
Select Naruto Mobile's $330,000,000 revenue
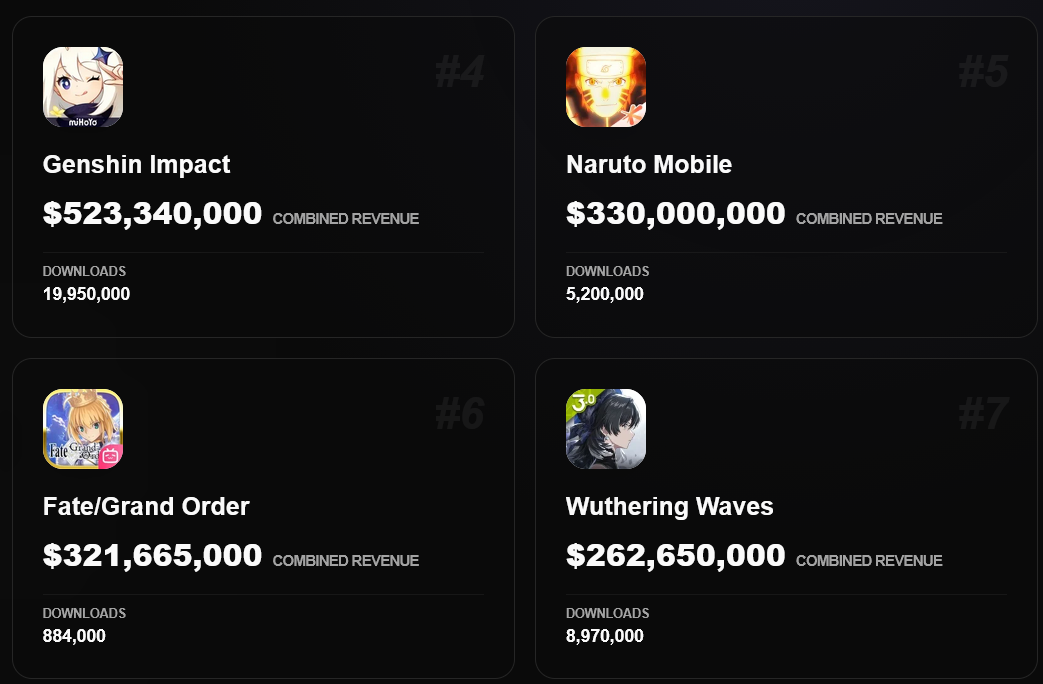(x=676, y=213)
